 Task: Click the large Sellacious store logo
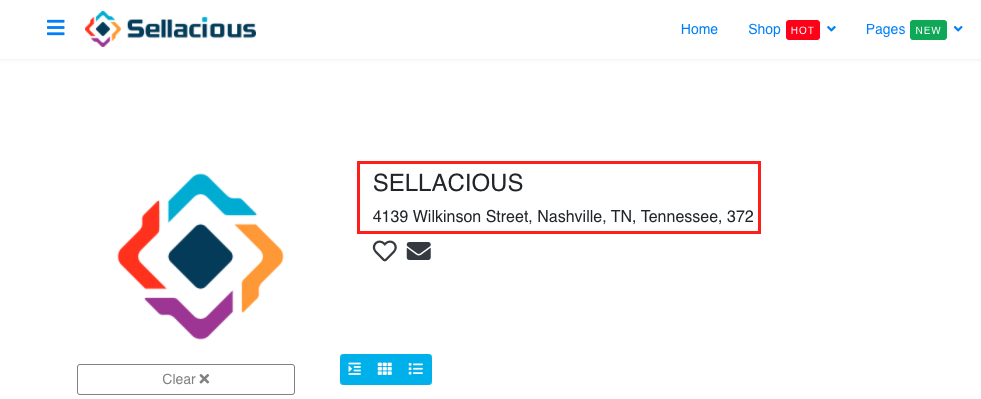200,256
